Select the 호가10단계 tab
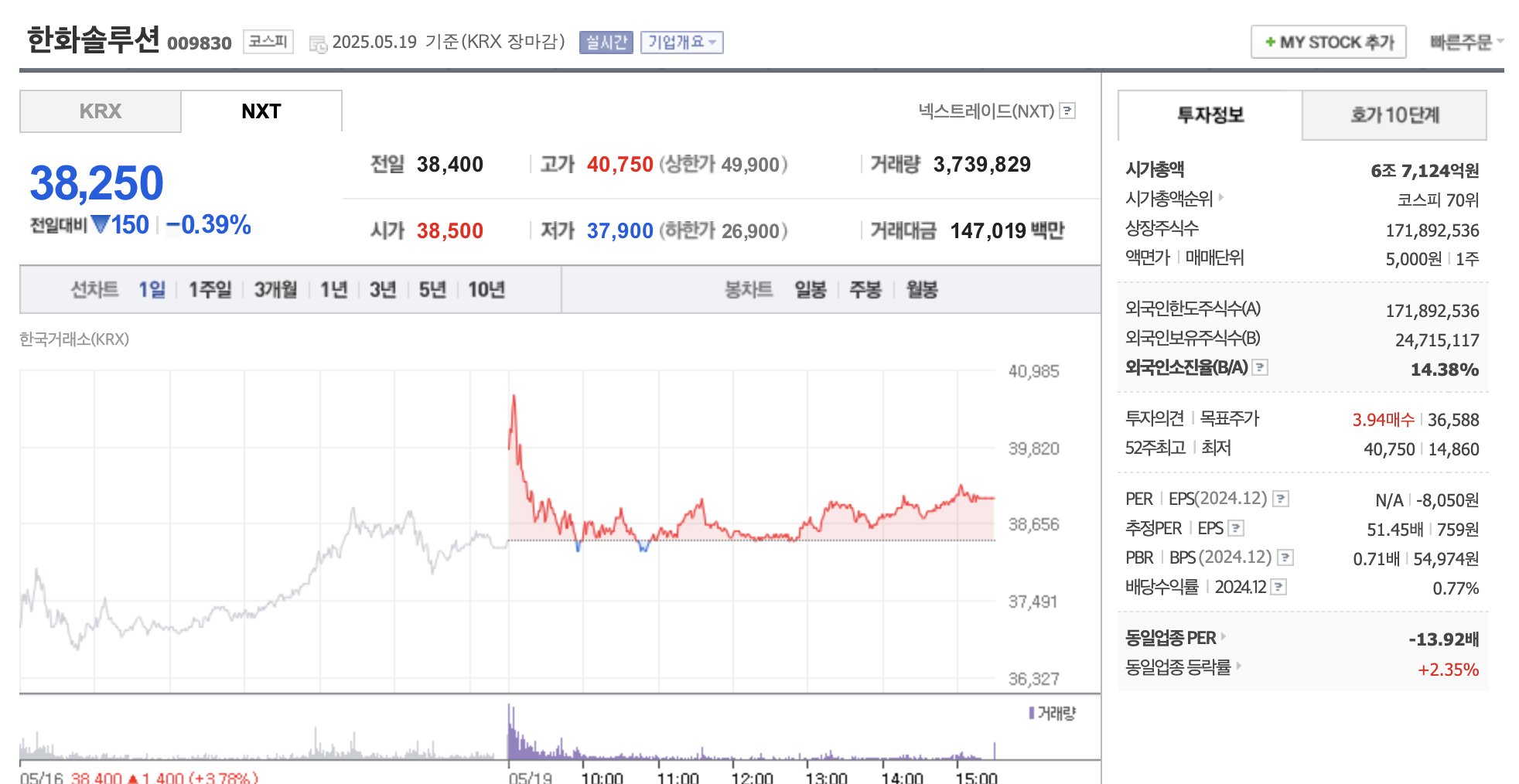 [x=1394, y=115]
